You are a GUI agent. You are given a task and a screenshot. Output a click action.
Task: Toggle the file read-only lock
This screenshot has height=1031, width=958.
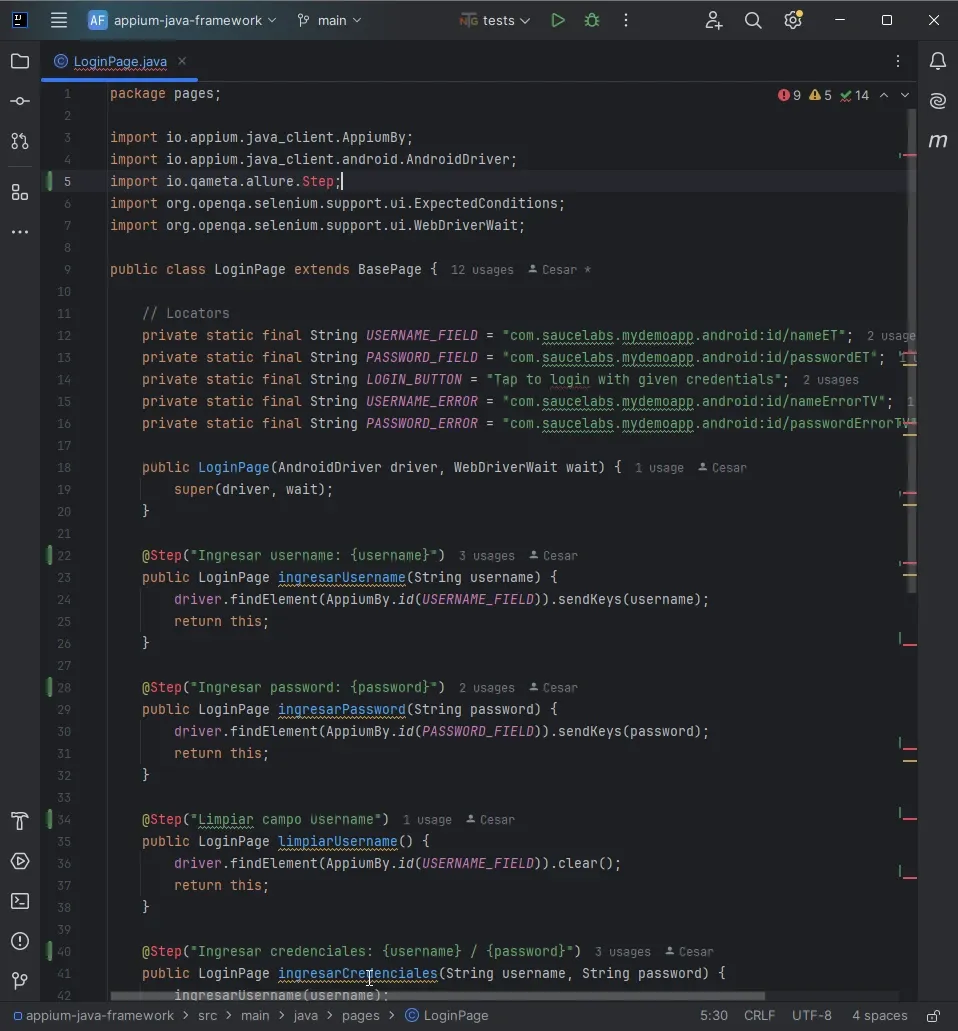click(933, 1016)
